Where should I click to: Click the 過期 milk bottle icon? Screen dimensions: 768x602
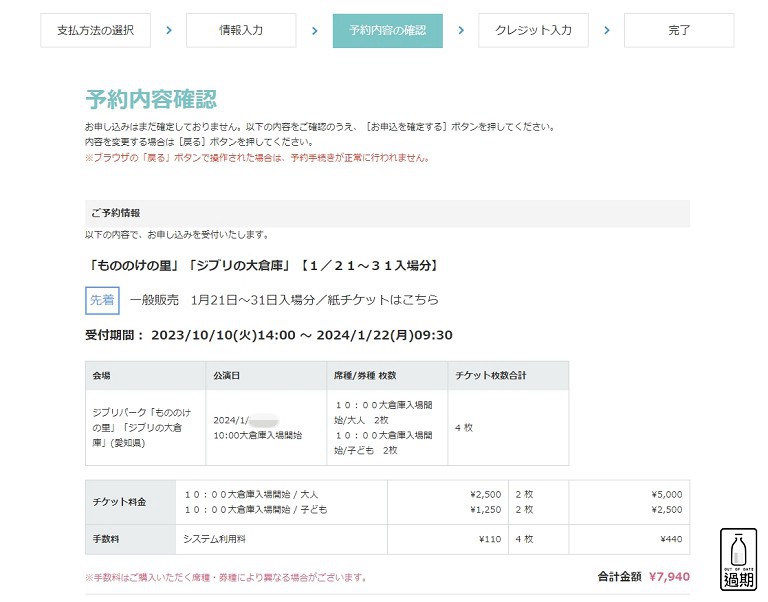point(738,559)
